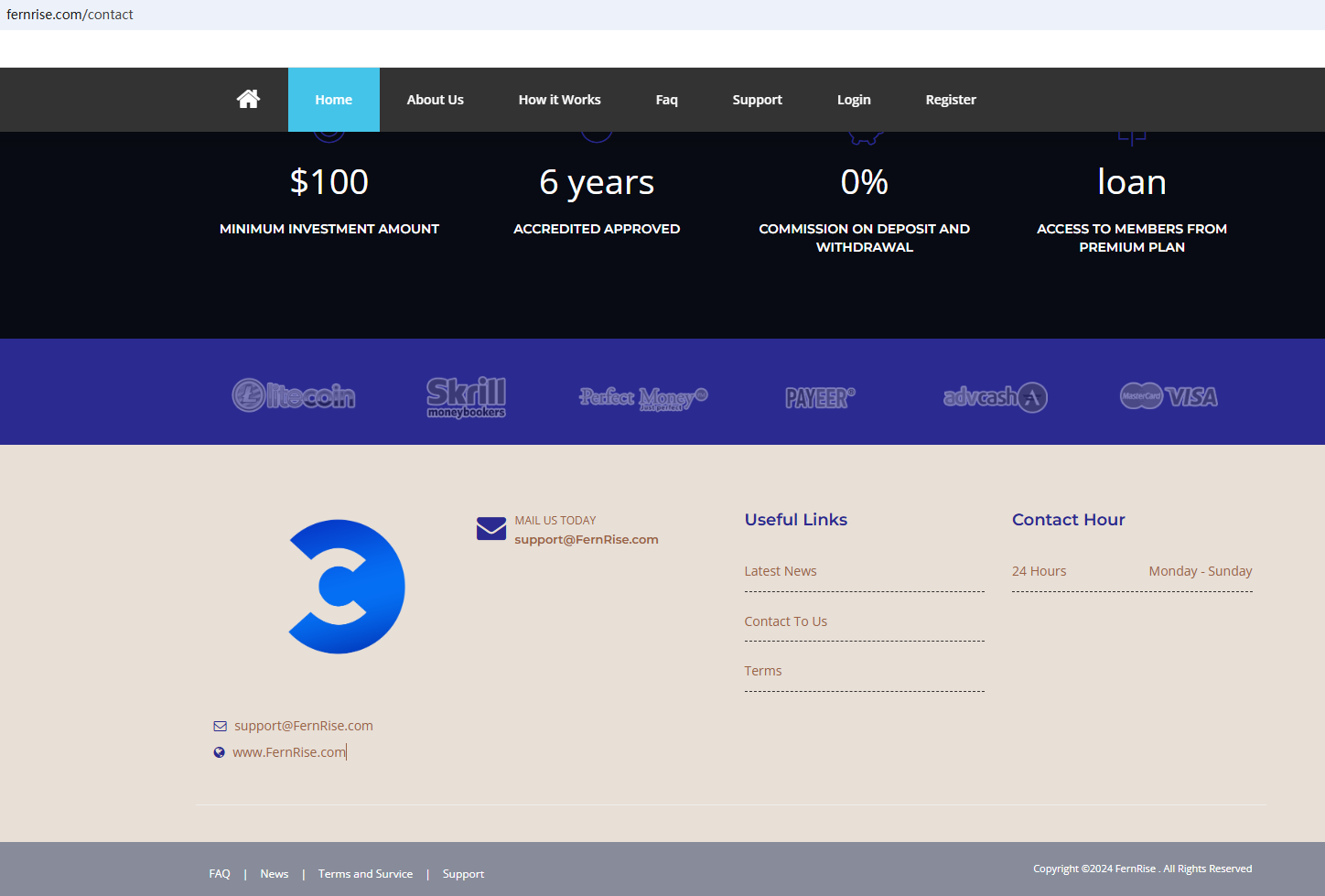Click the home icon in navbar
This screenshot has width=1325, height=896.
coord(248,100)
